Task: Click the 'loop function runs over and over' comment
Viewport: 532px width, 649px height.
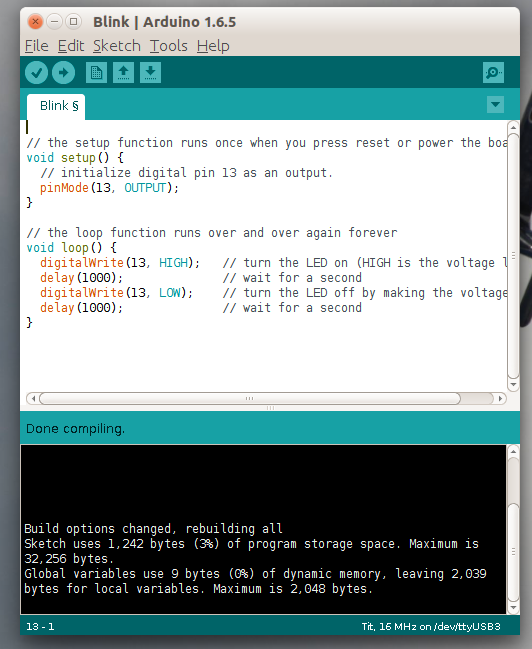Action: coord(212,233)
